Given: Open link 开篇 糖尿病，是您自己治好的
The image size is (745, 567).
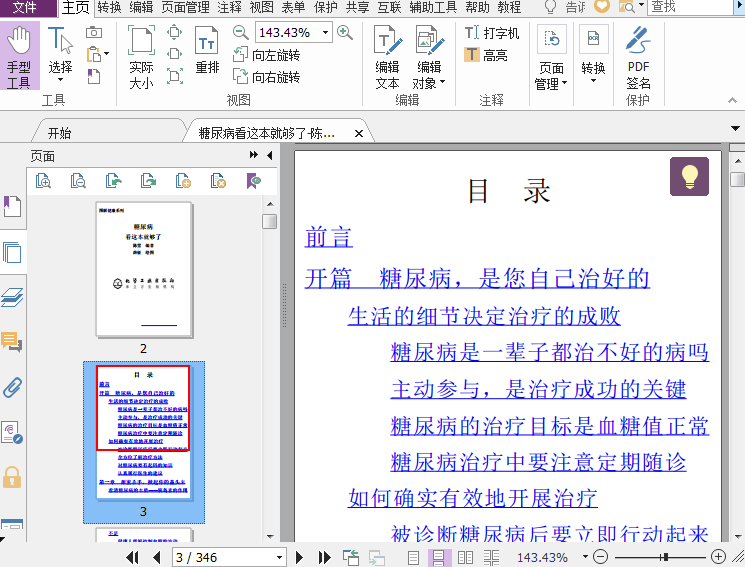Looking at the screenshot, I should (x=477, y=279).
